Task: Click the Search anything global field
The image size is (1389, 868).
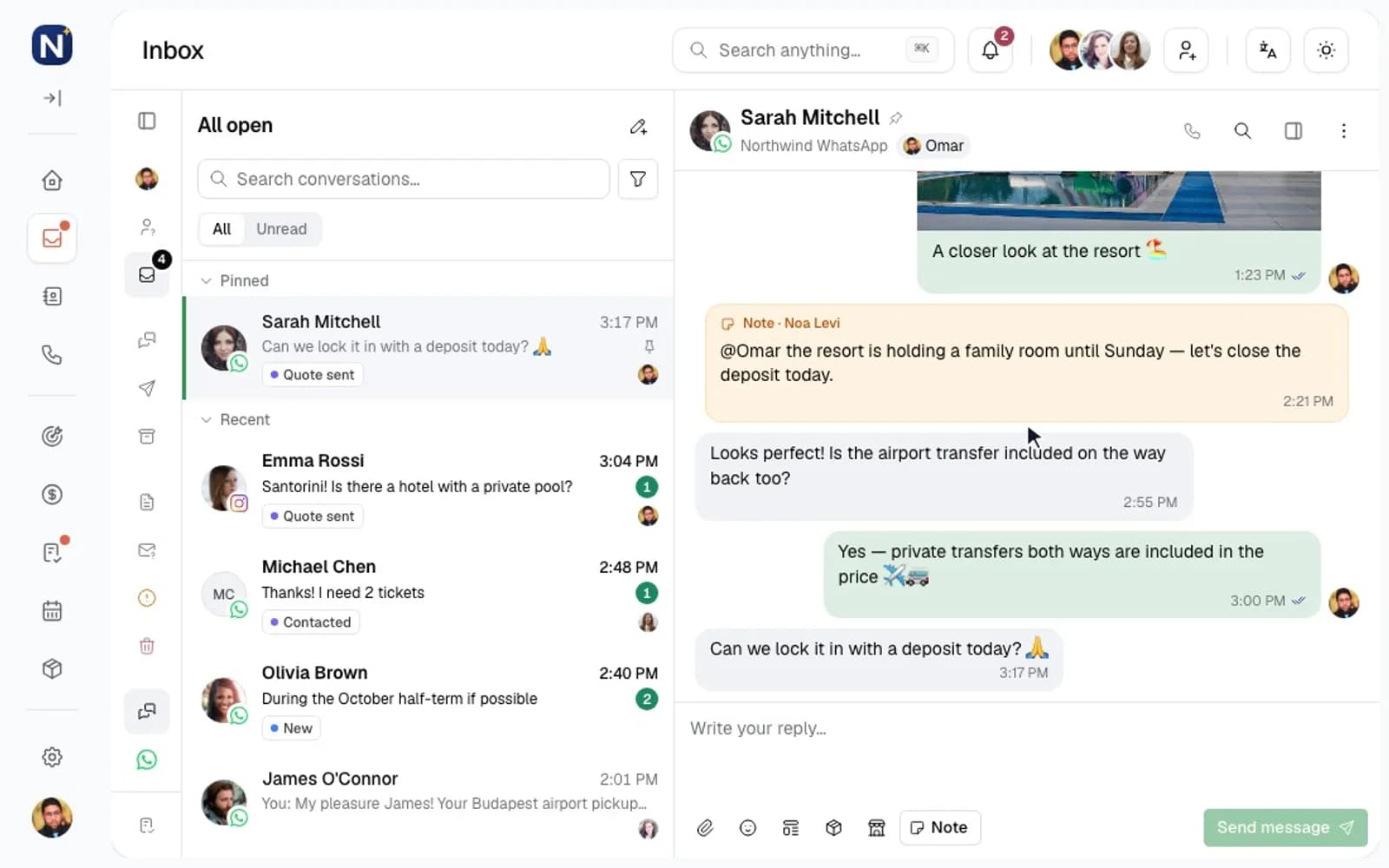Action: click(813, 50)
